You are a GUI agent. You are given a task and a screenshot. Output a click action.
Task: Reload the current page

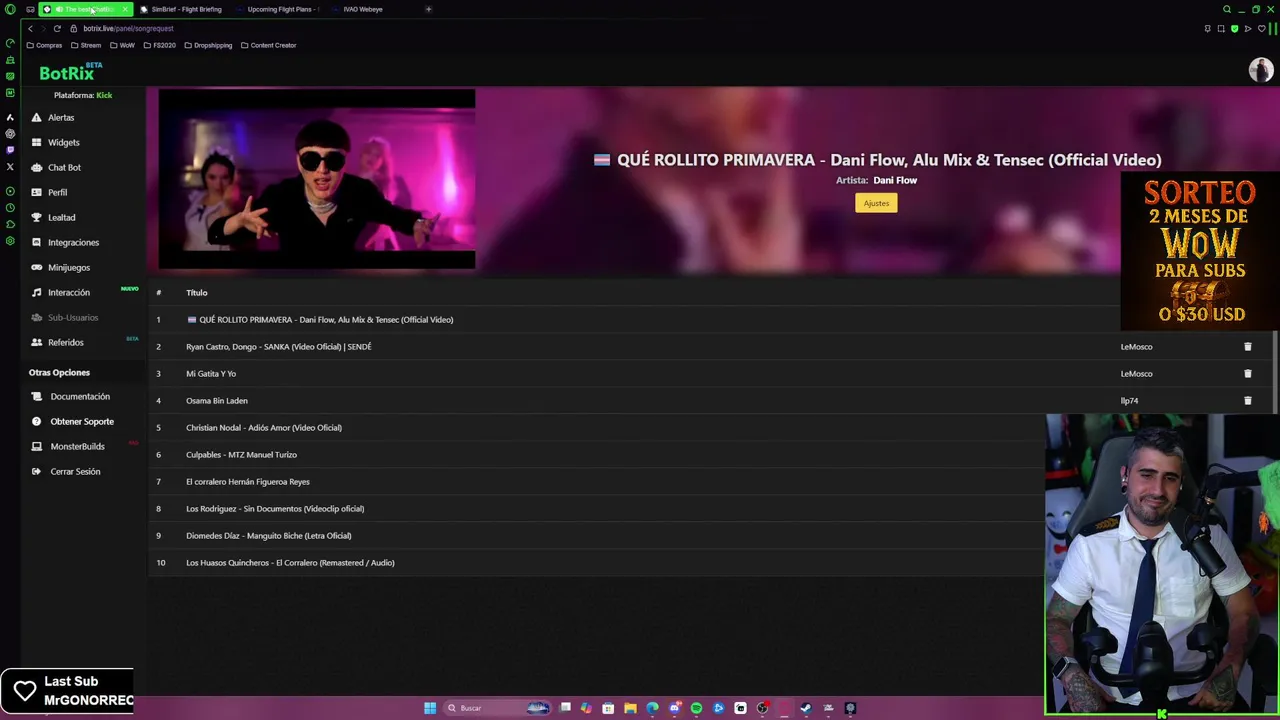(57, 28)
